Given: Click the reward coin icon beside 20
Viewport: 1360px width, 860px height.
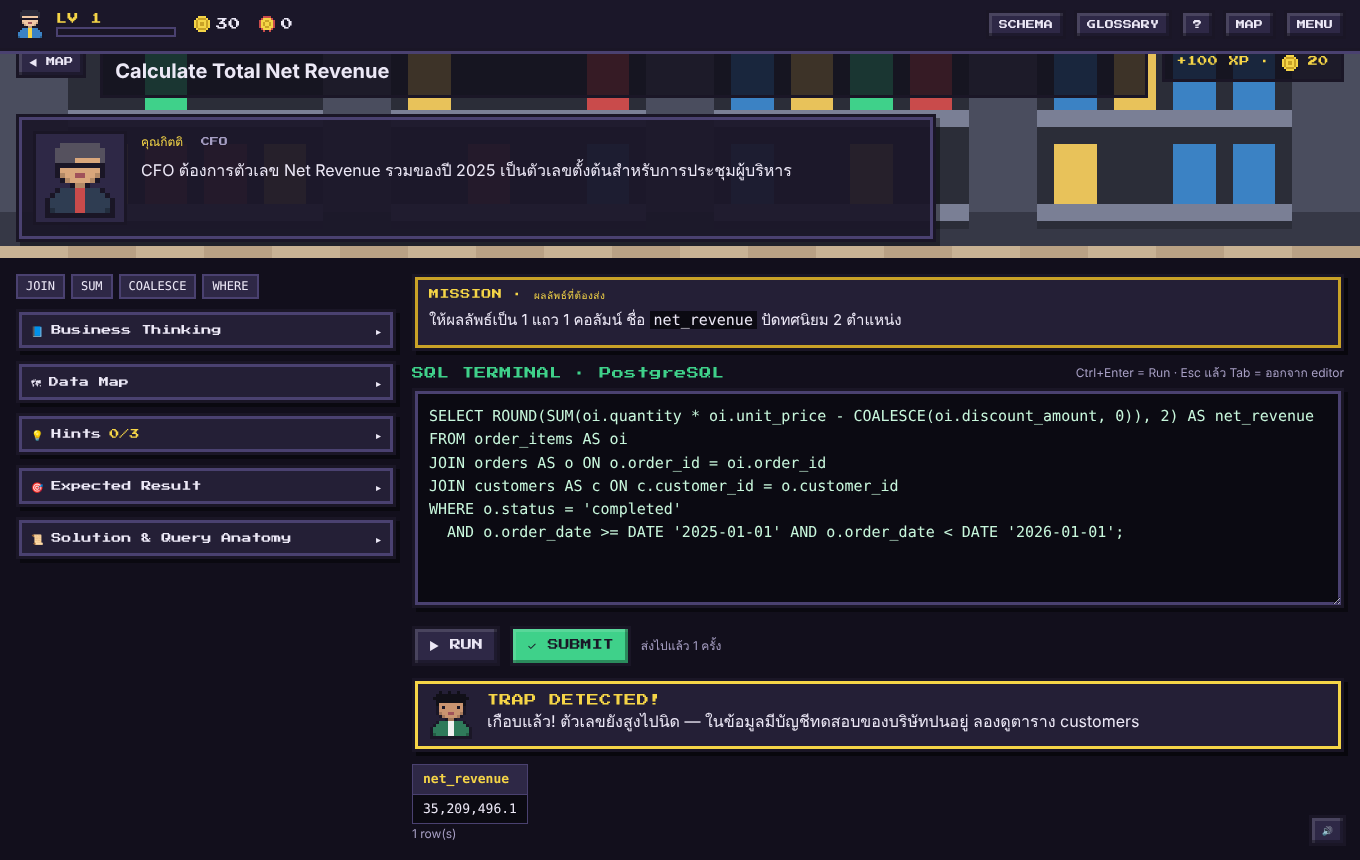Looking at the screenshot, I should 1290,62.
